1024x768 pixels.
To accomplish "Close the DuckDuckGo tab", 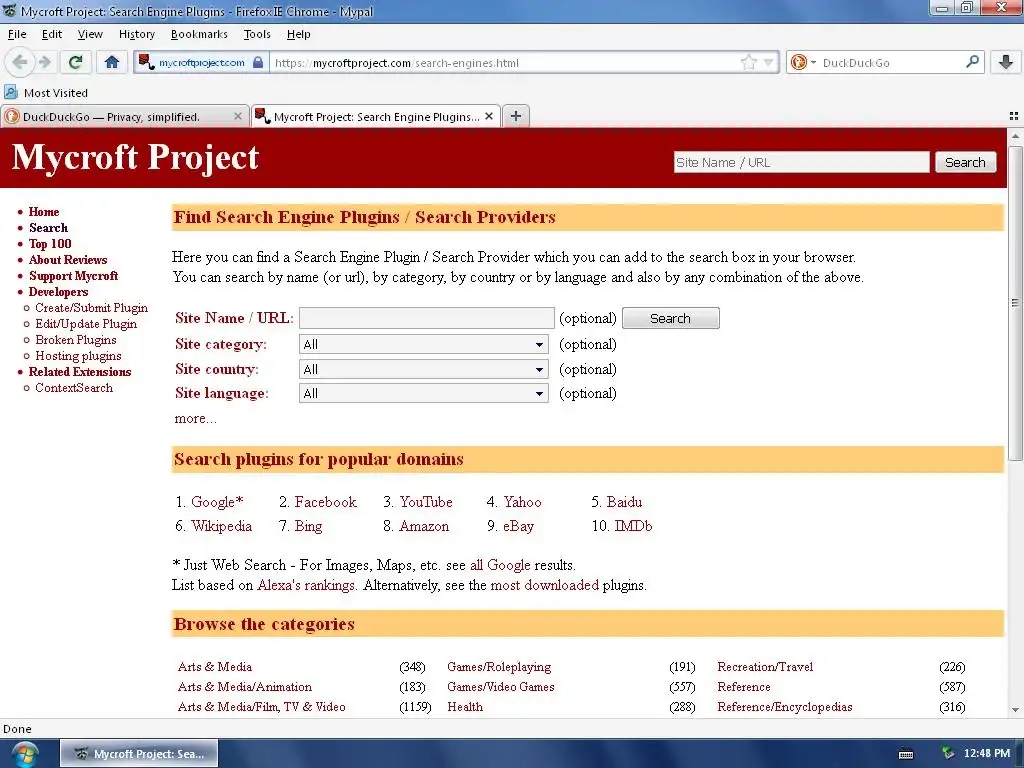I will coord(238,116).
